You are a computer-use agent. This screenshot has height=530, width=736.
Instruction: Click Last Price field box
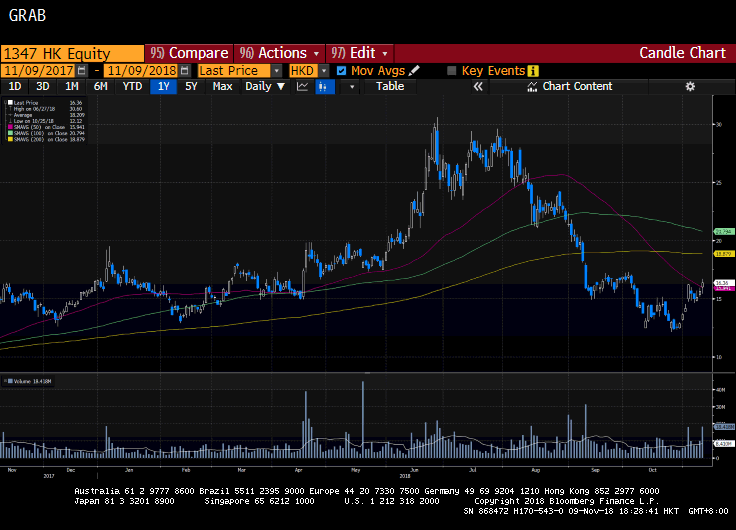[234, 71]
